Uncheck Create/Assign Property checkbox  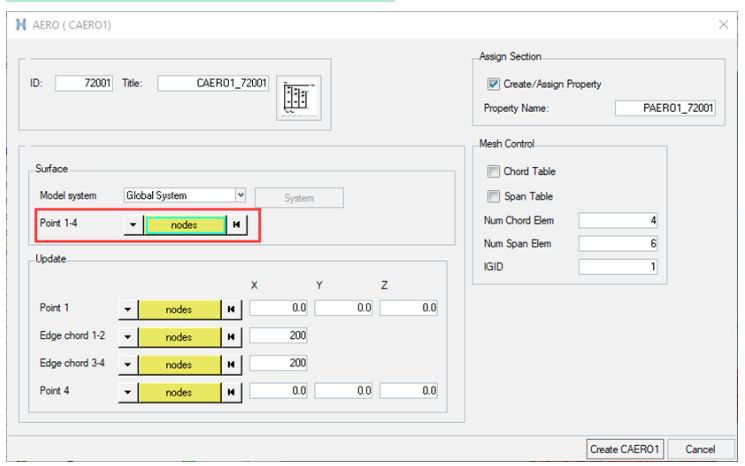[493, 84]
